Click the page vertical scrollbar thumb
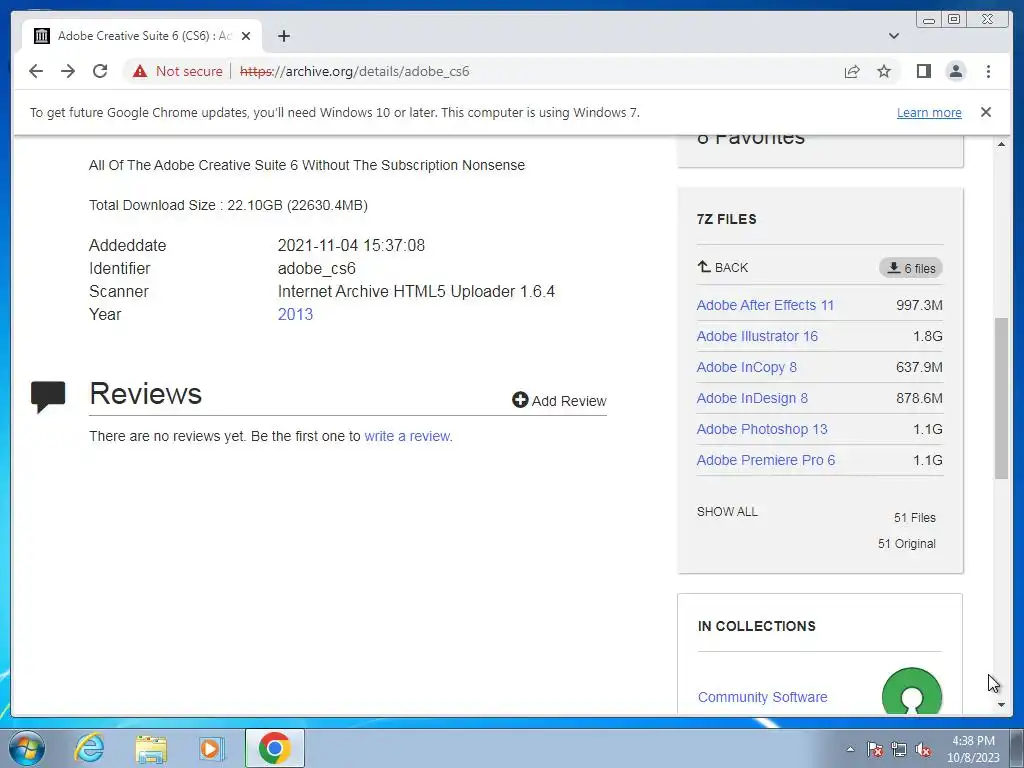Viewport: 1024px width, 768px height. coord(1001,398)
